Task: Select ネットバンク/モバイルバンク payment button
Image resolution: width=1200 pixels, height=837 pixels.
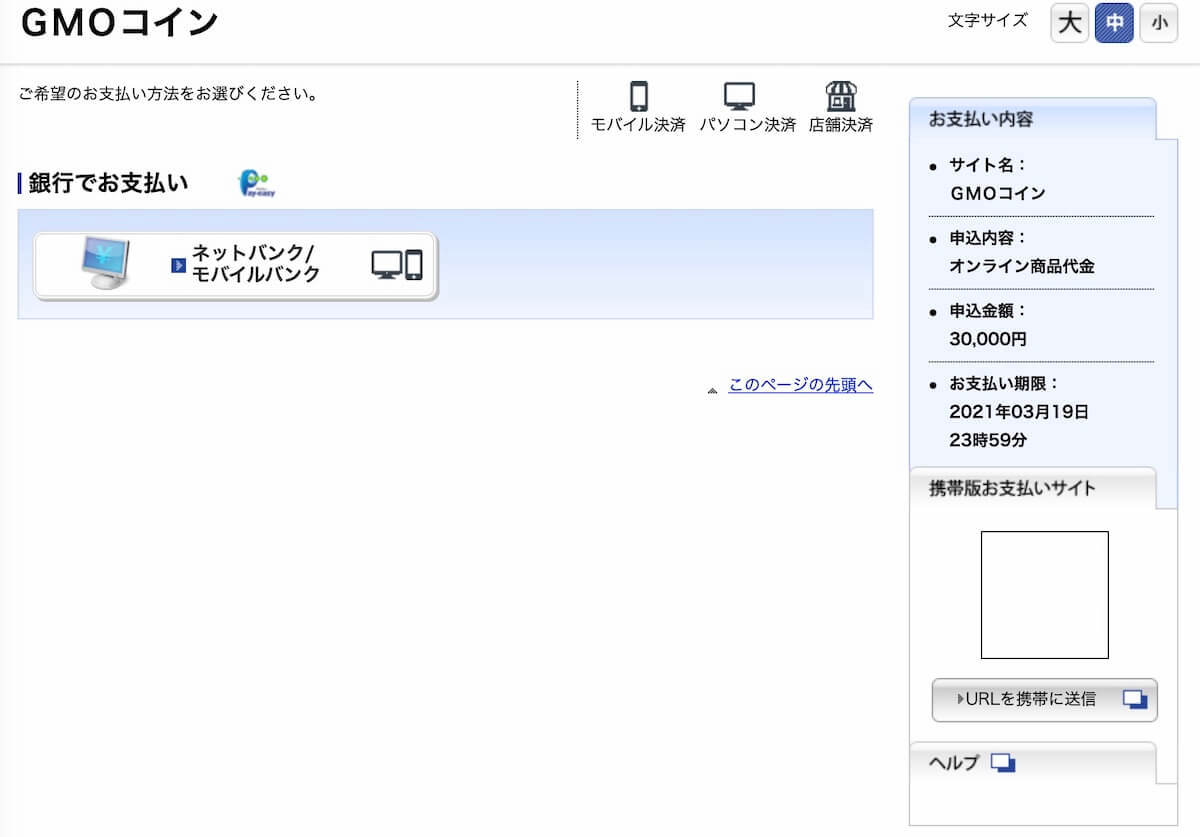Action: (x=236, y=266)
